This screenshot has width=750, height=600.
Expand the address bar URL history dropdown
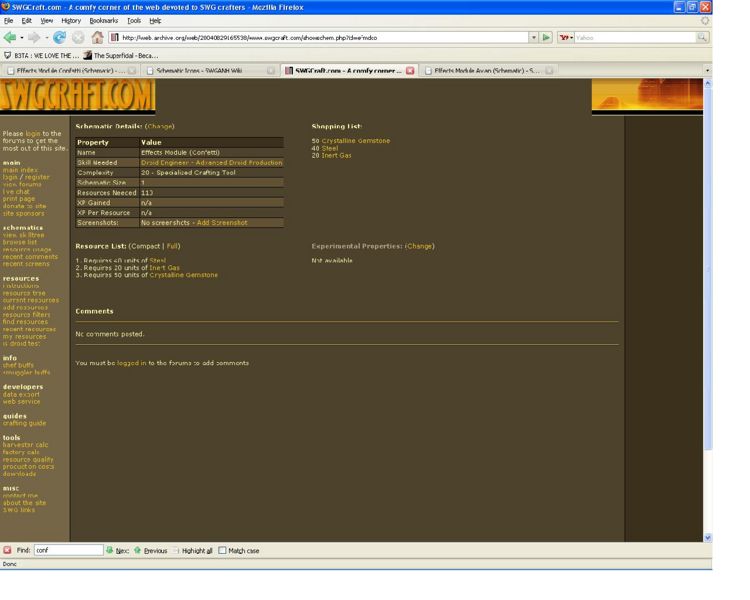click(x=533, y=37)
